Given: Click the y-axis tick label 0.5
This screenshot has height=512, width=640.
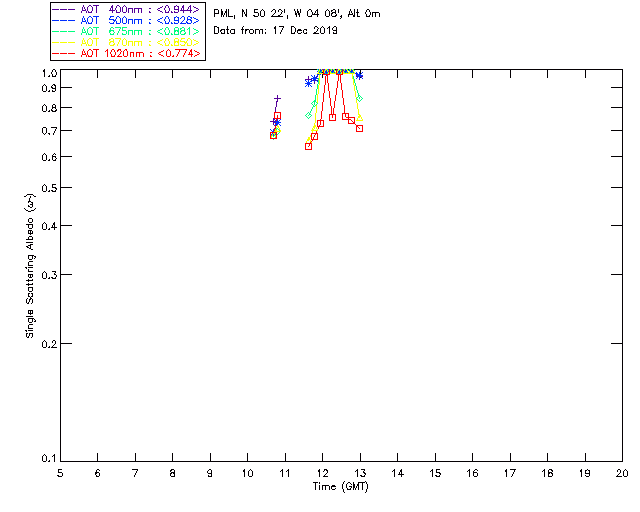Looking at the screenshot, I should pos(49,188).
